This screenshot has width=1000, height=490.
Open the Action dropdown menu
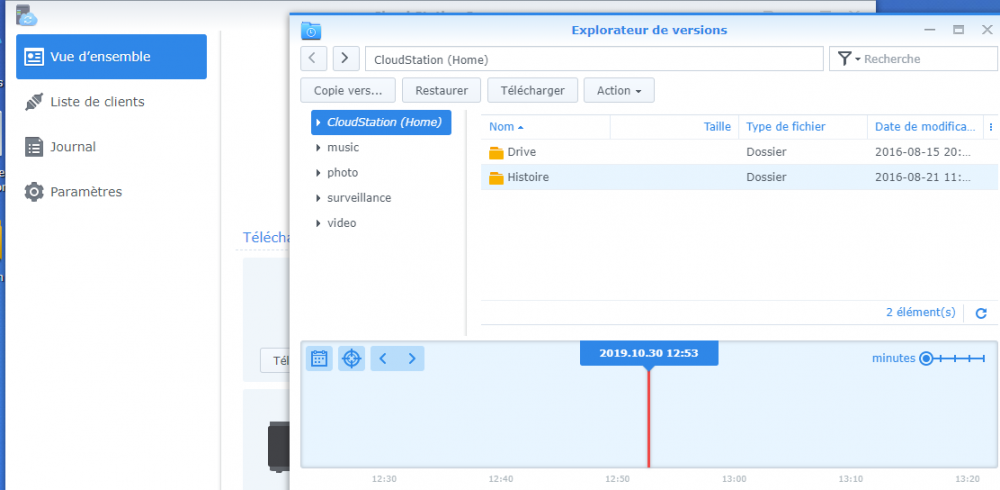point(619,91)
